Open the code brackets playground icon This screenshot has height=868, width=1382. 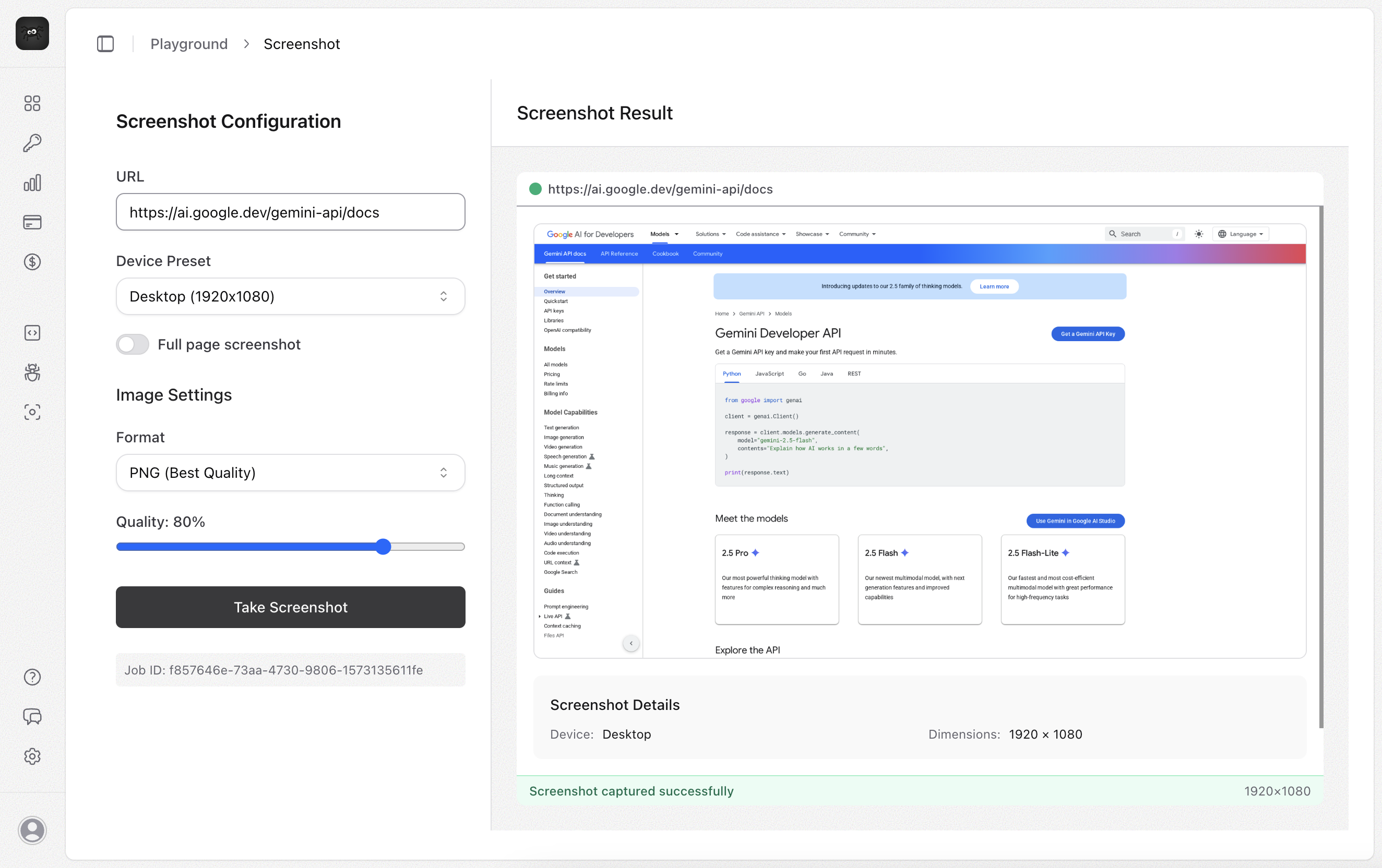click(32, 333)
